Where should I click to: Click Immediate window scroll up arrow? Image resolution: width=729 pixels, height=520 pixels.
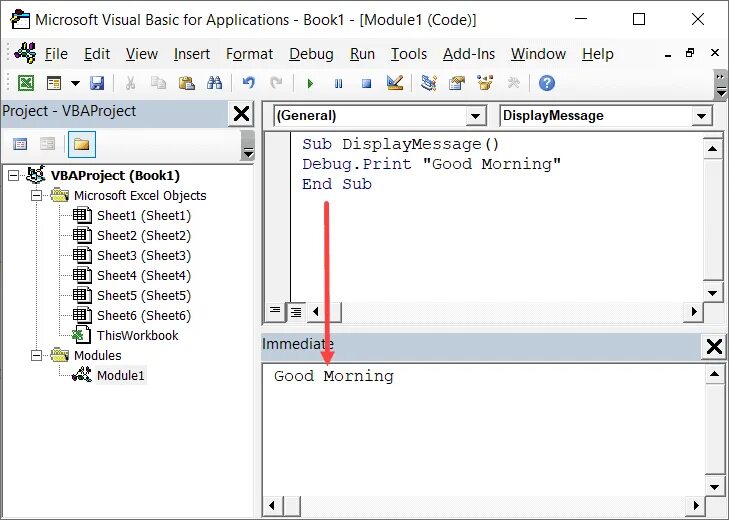click(714, 374)
